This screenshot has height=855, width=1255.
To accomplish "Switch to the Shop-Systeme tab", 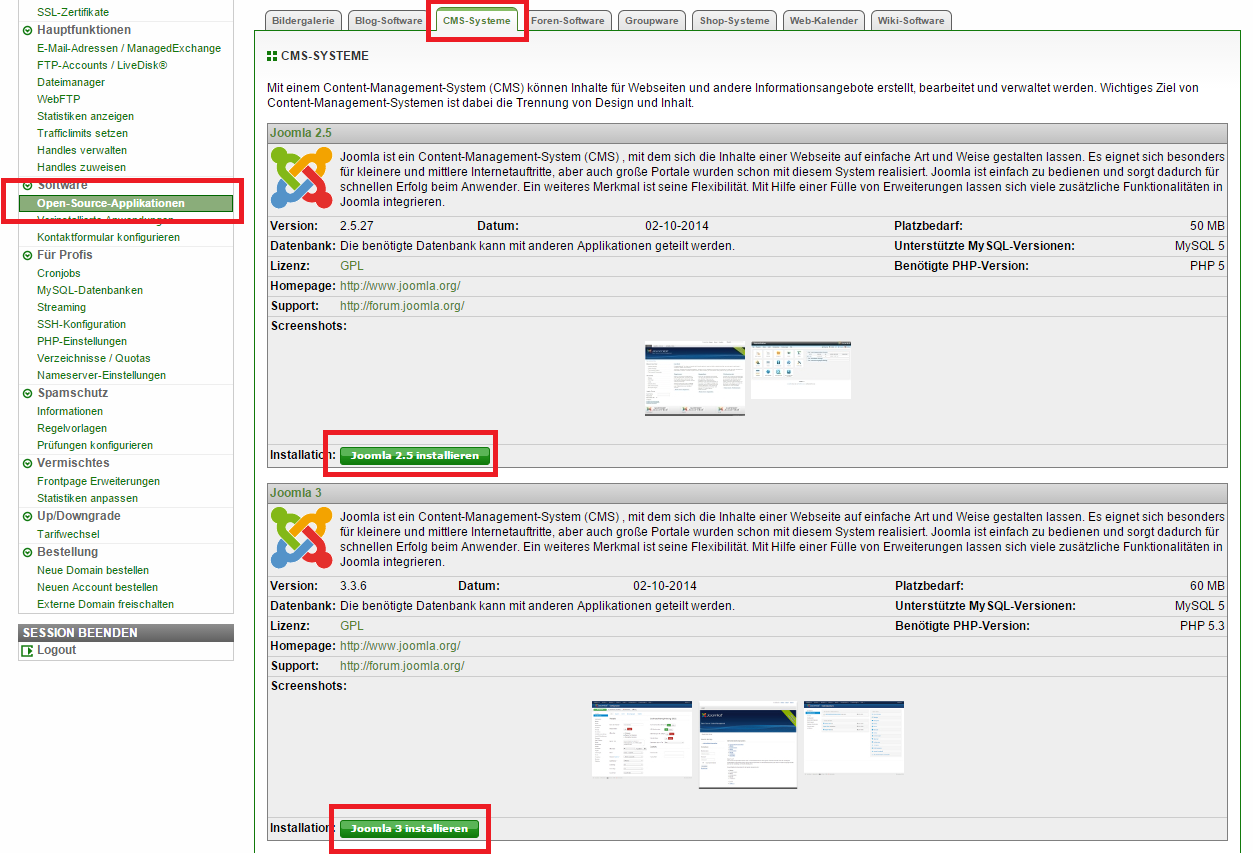I will point(735,20).
